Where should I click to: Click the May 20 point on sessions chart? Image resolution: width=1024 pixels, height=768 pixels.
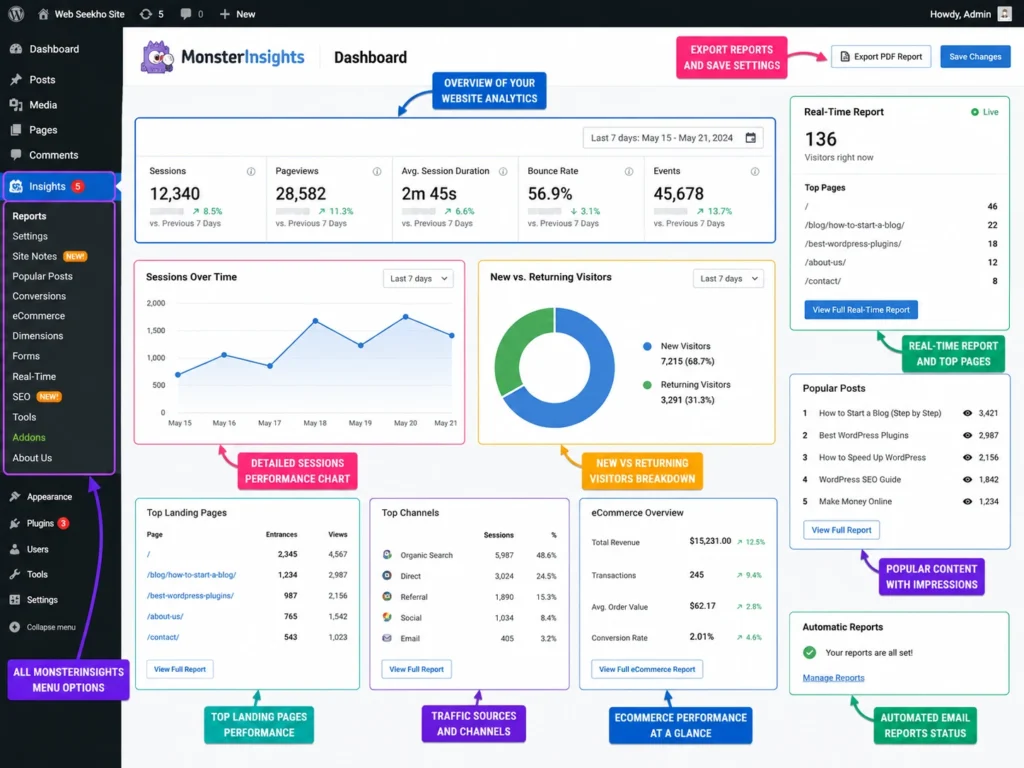pos(406,317)
